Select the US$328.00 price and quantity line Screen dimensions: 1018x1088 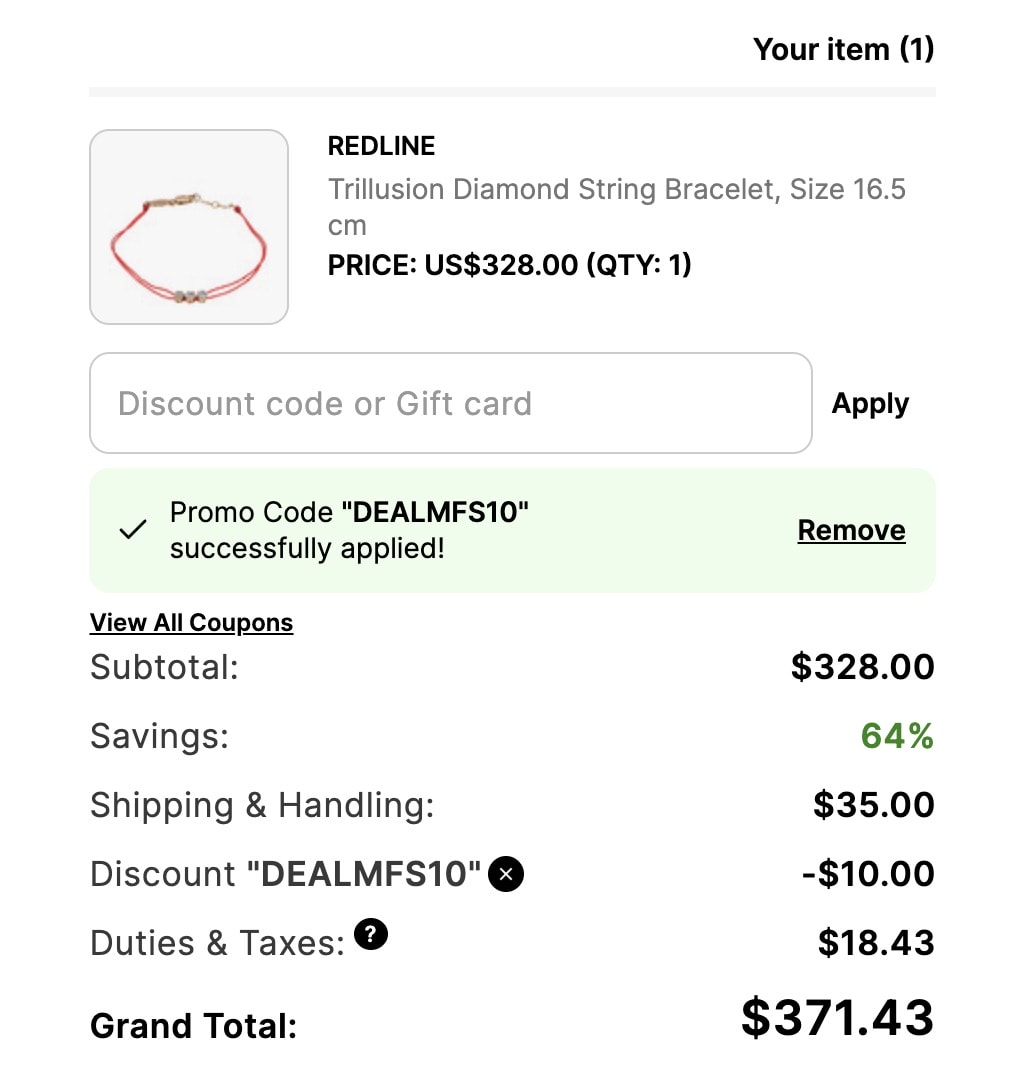point(509,265)
